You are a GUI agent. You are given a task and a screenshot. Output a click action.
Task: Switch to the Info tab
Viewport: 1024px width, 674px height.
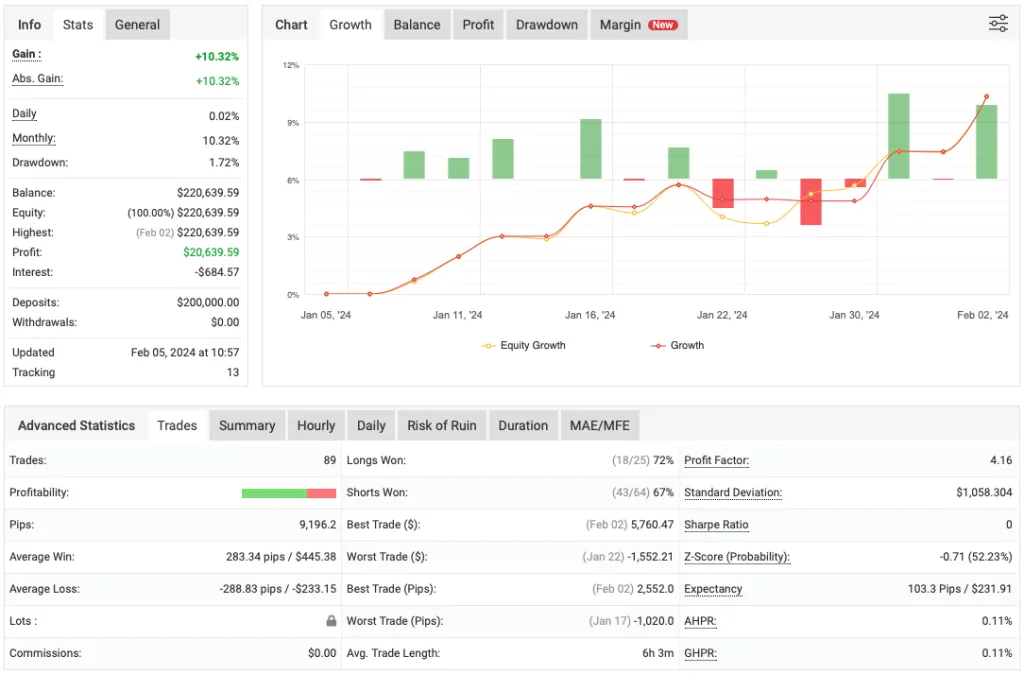tap(28, 24)
